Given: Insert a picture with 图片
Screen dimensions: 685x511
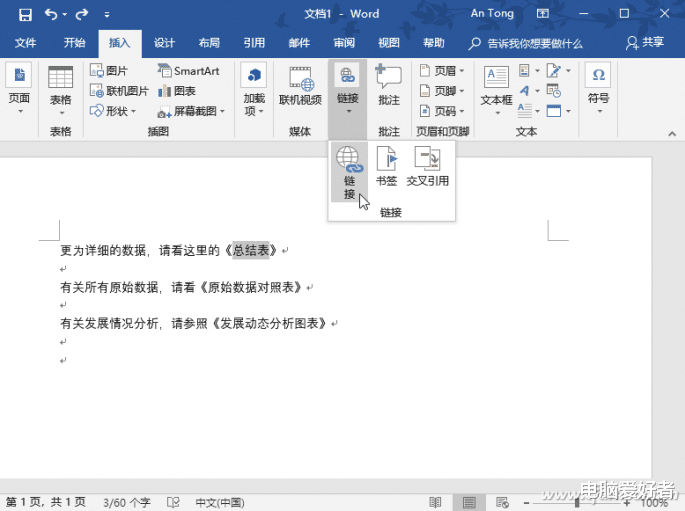Looking at the screenshot, I should click(x=108, y=71).
